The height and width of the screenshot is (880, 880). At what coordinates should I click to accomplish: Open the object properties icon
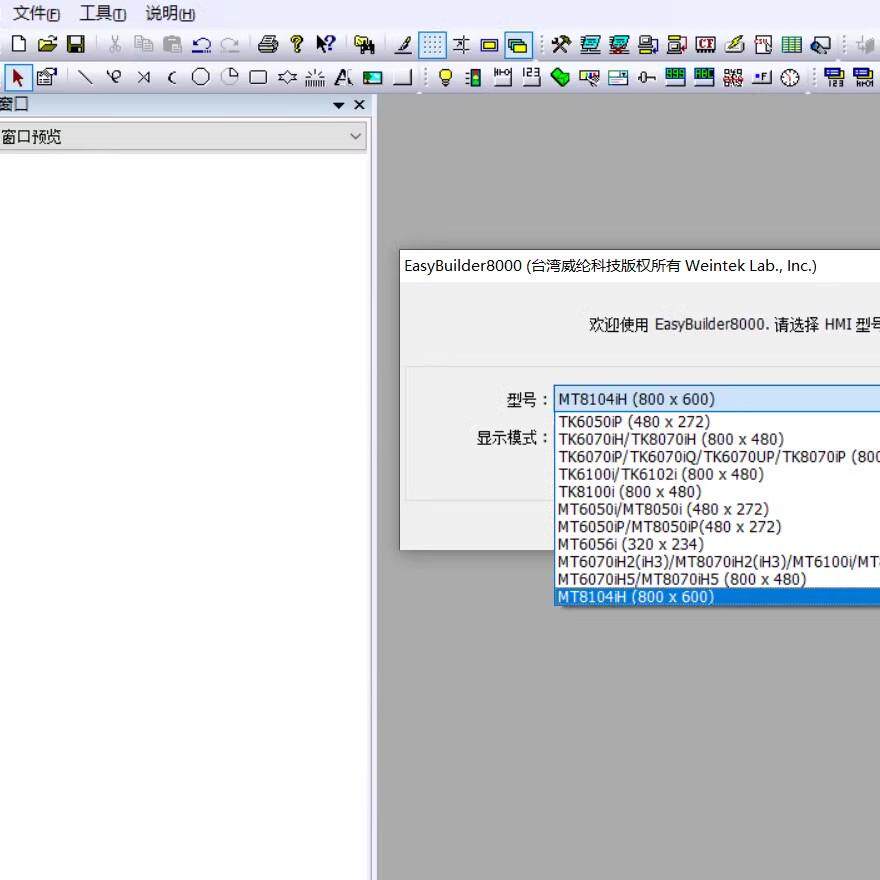47,77
